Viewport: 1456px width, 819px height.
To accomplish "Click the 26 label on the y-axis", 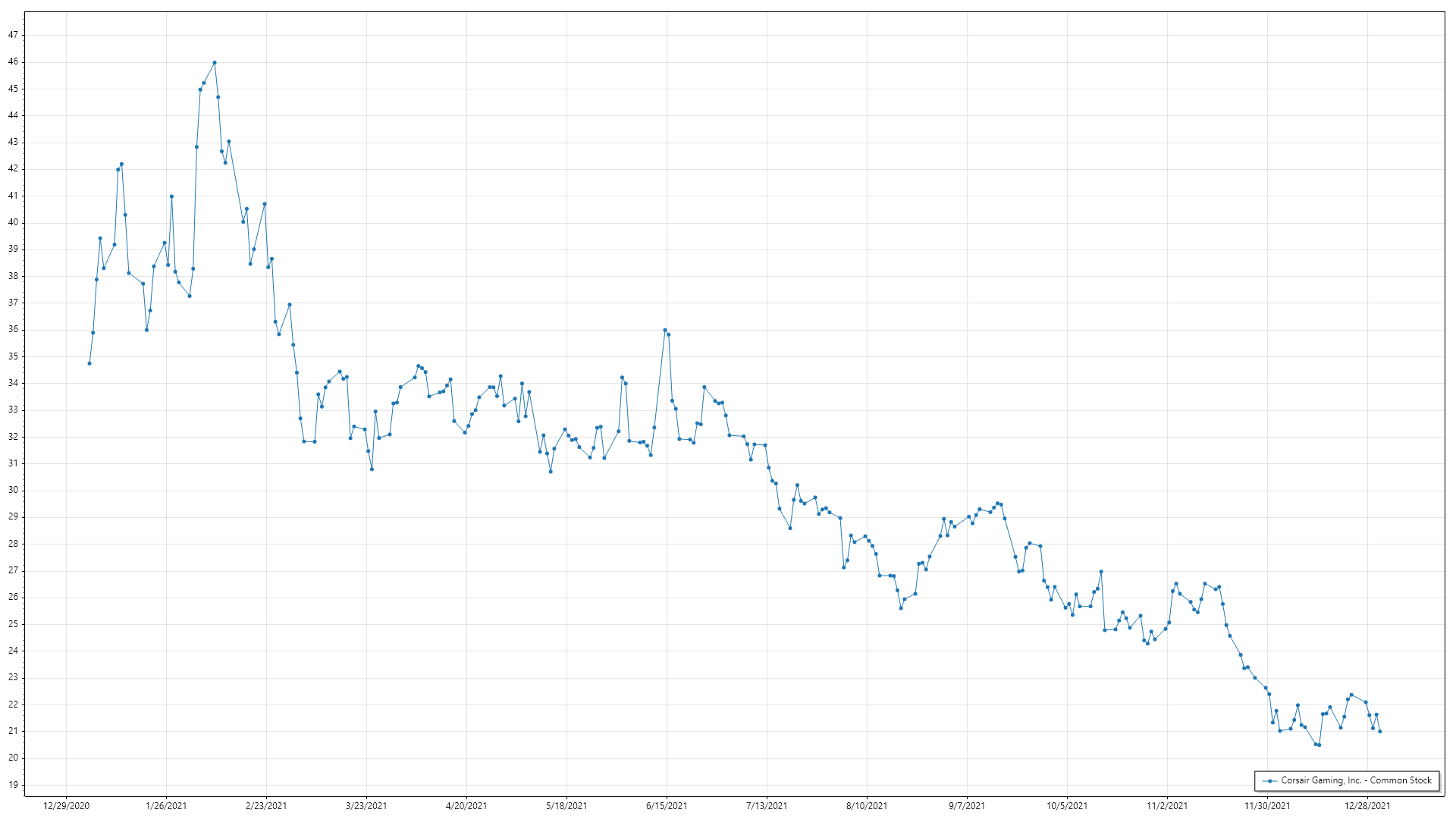I will [13, 598].
